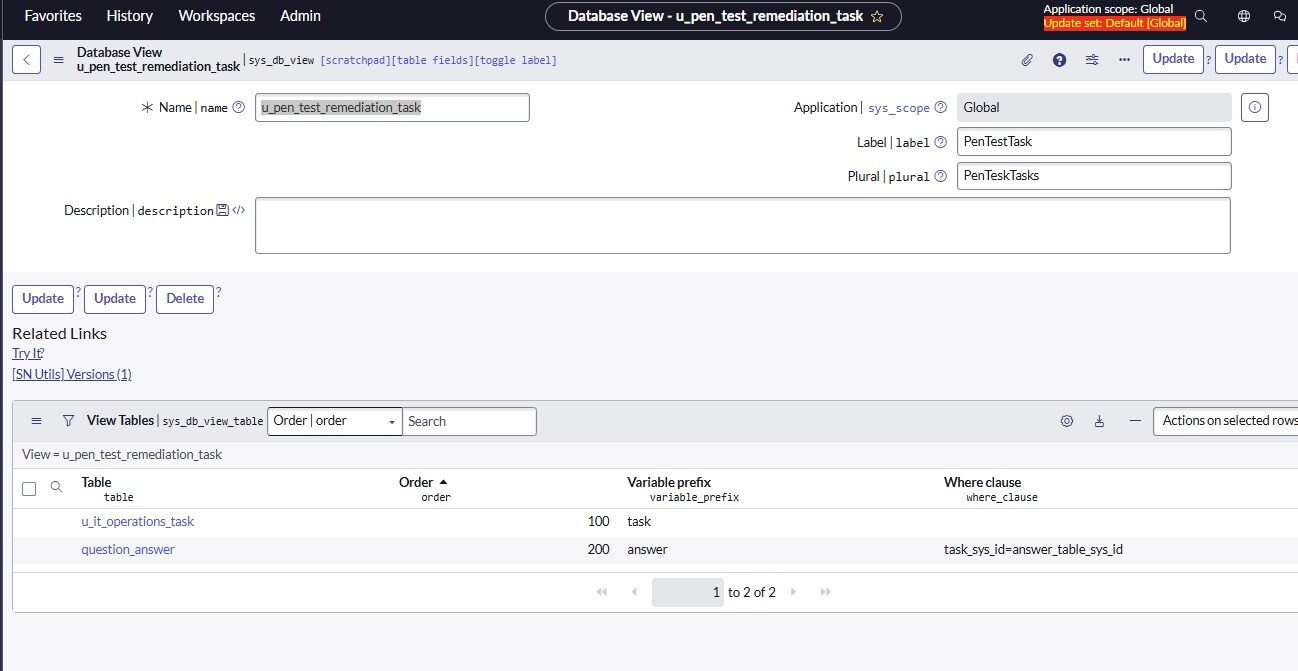The height and width of the screenshot is (671, 1298).
Task: Open the globe scope picker icon
Action: tap(1244, 16)
